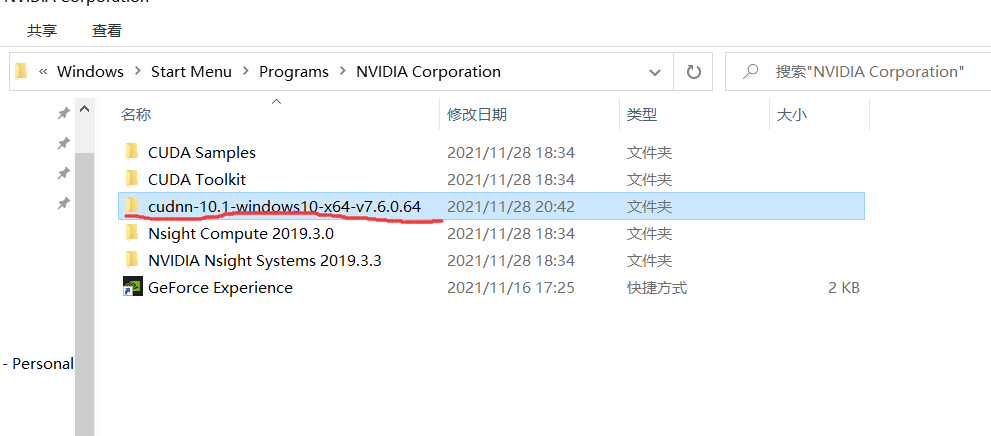Expand chevron after Start Menu breadcrumb
Image resolution: width=991 pixels, height=436 pixels.
click(246, 71)
